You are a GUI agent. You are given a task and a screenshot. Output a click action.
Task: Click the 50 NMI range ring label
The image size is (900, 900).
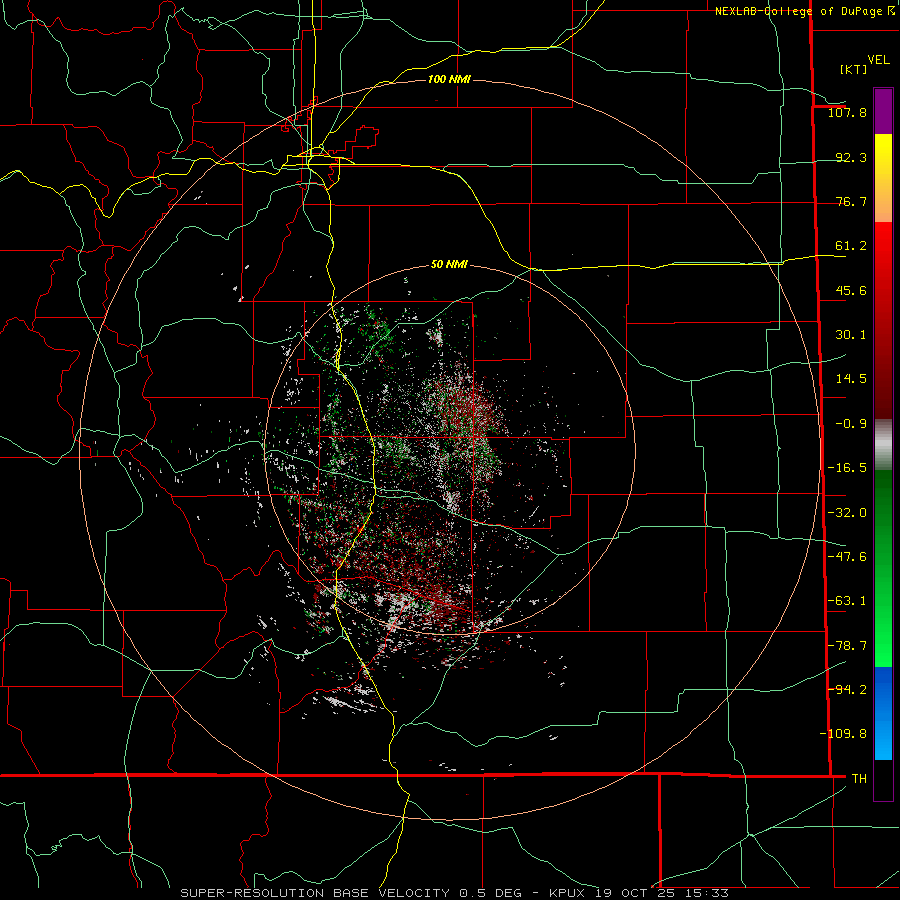tap(449, 265)
